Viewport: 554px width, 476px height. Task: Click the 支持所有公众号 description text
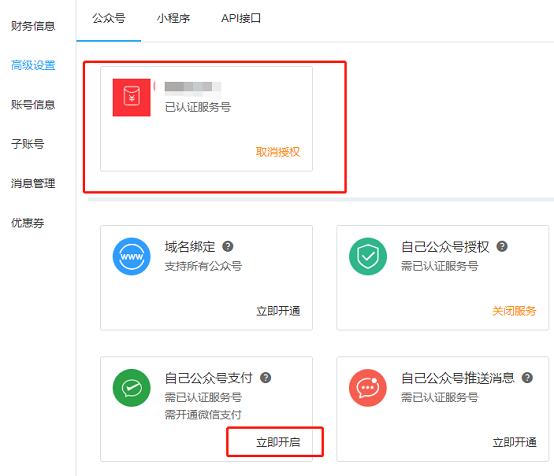click(x=203, y=266)
